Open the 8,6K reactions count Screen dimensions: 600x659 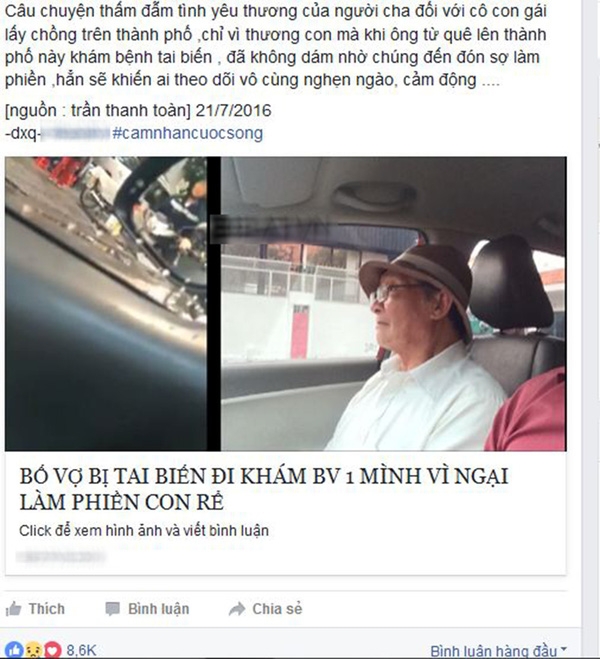[81, 651]
